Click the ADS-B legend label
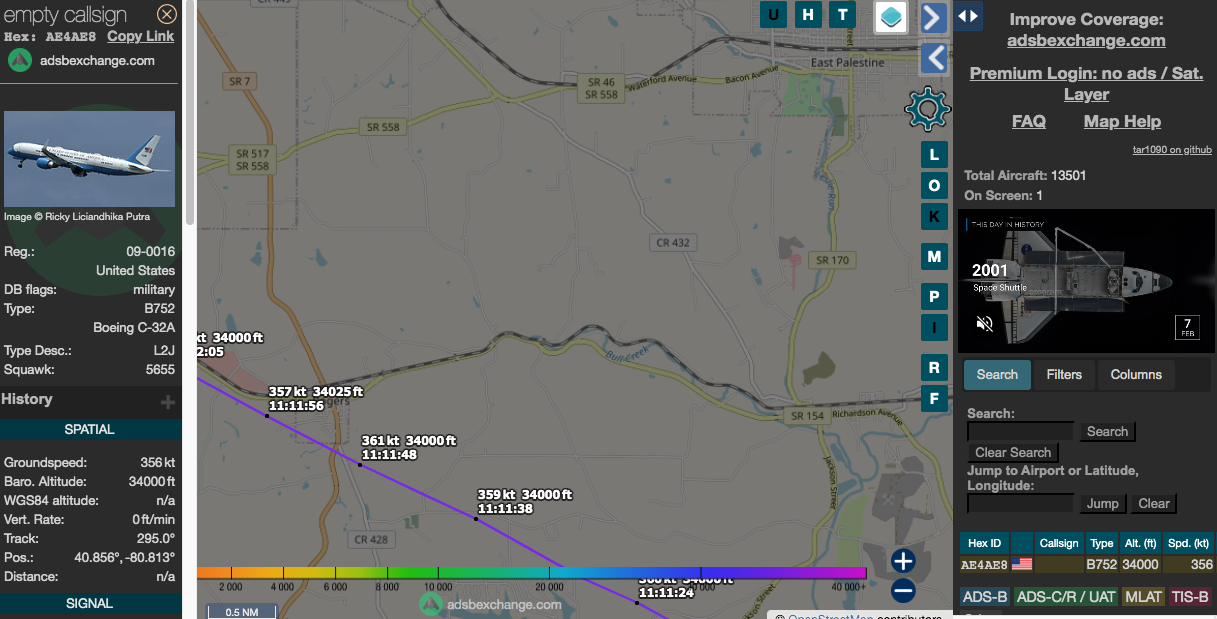The width and height of the screenshot is (1217, 619). pyautogui.click(x=985, y=596)
